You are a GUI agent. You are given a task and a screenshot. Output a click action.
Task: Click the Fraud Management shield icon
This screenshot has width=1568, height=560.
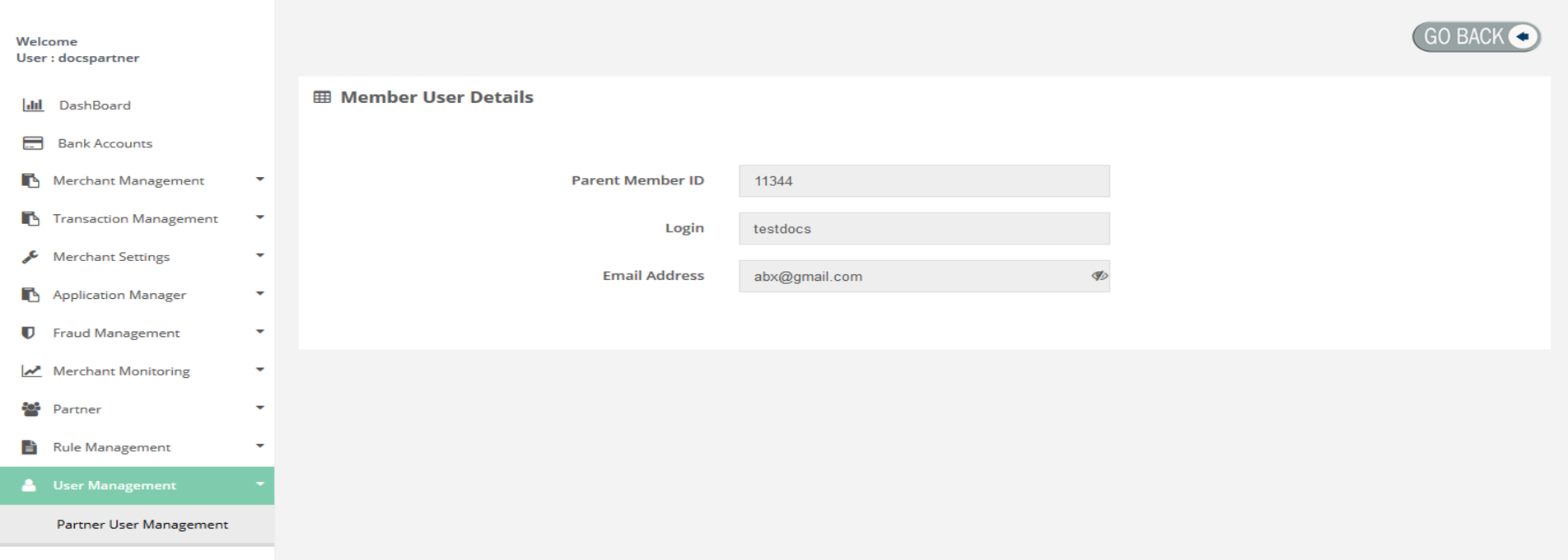pos(29,333)
